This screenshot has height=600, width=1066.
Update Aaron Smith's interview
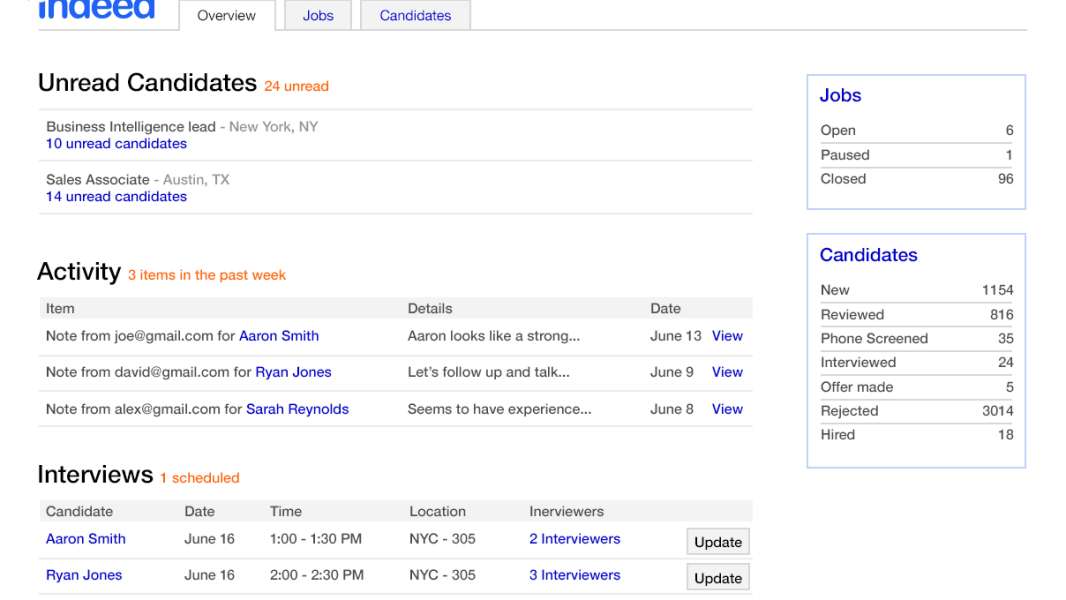pos(718,542)
